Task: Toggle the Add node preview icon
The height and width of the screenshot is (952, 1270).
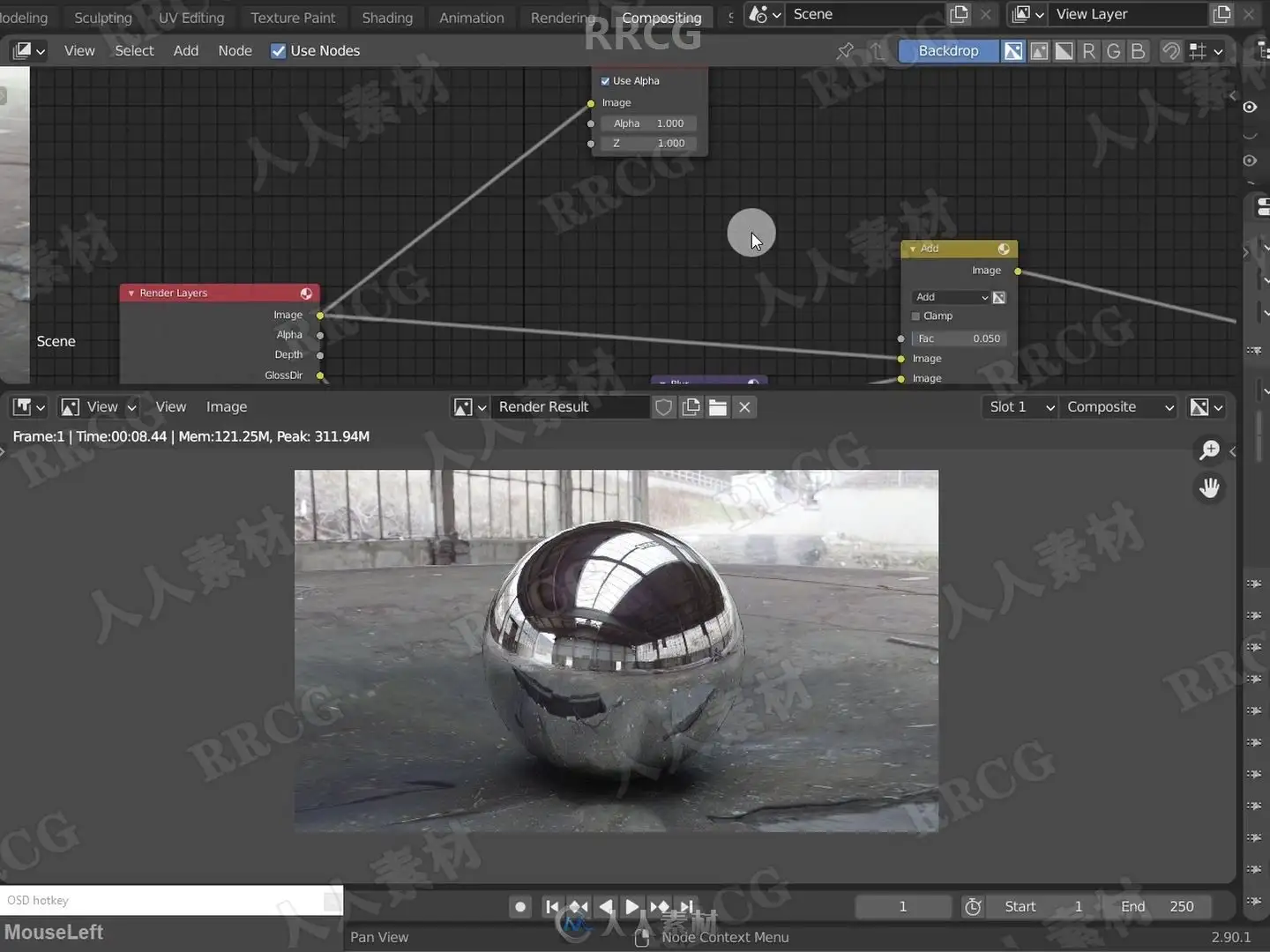Action: pyautogui.click(x=1004, y=249)
